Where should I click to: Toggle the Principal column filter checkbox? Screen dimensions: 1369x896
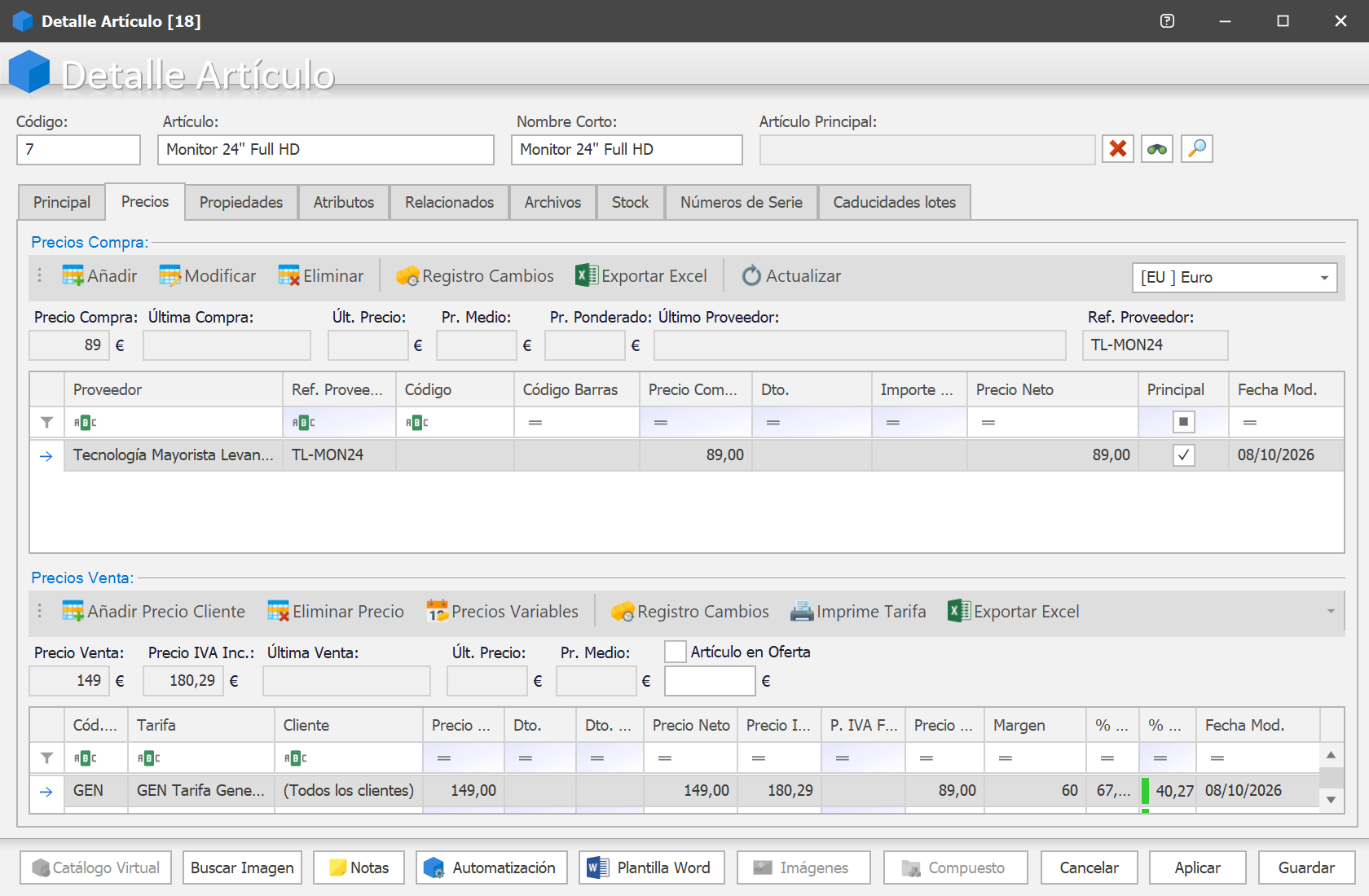(x=1183, y=422)
